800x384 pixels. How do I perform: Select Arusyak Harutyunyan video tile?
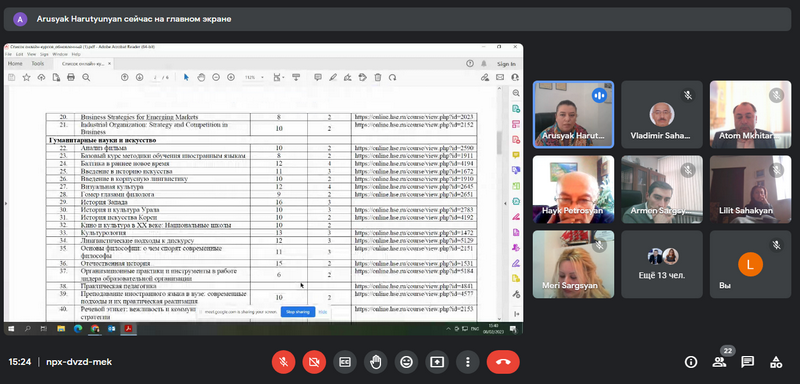[573, 114]
